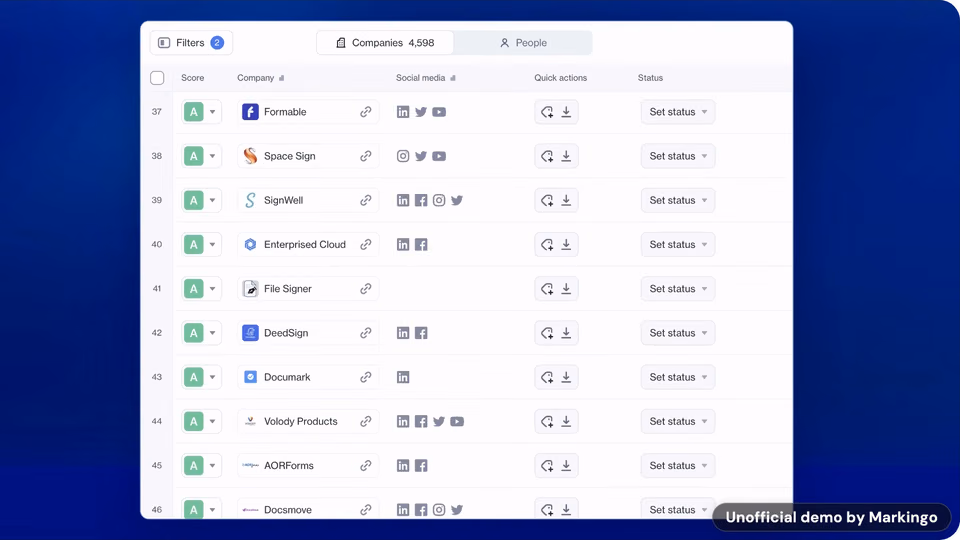The width and height of the screenshot is (960, 540).
Task: Click the Quick actions column header
Action: tap(560, 78)
